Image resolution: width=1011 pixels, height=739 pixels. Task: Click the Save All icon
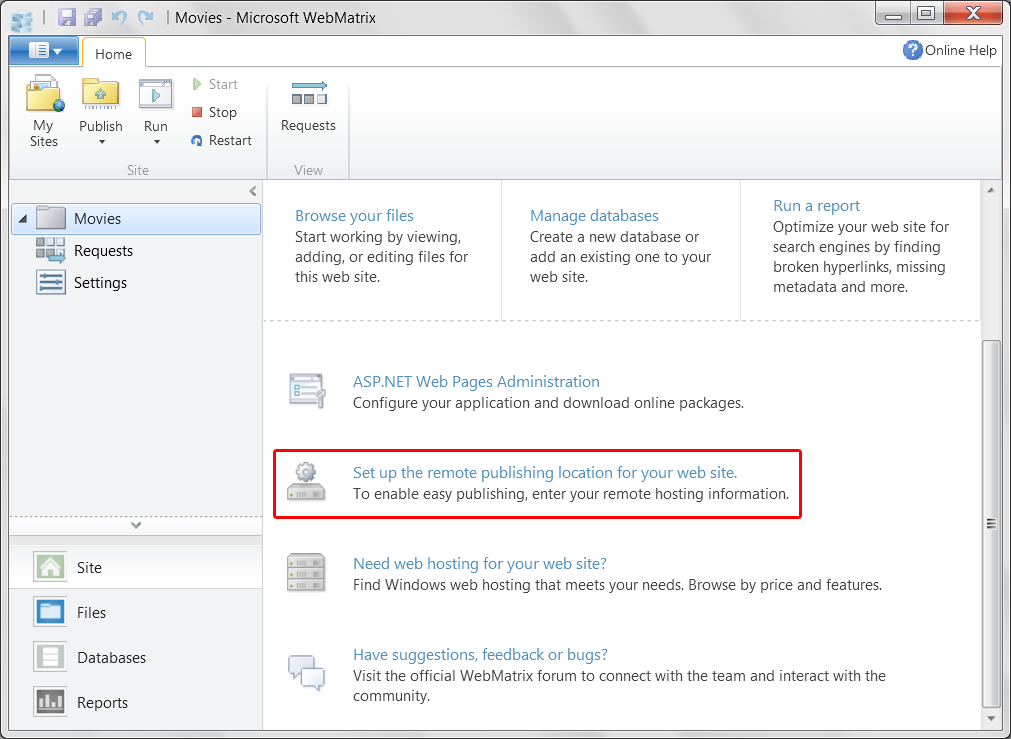93,17
